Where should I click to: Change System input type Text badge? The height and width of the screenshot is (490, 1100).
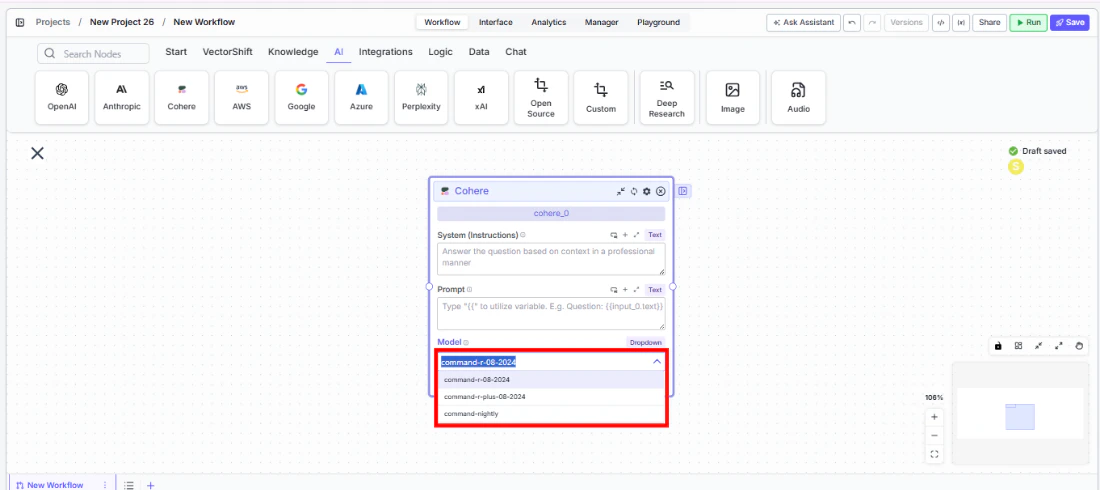[x=655, y=235]
